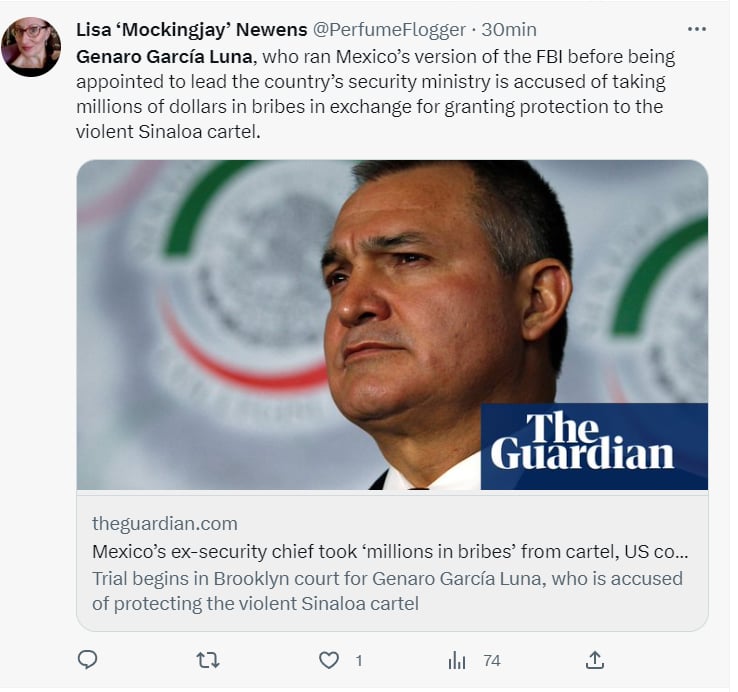Open the three-dot more options menu
The height and width of the screenshot is (692, 738).
point(697,29)
